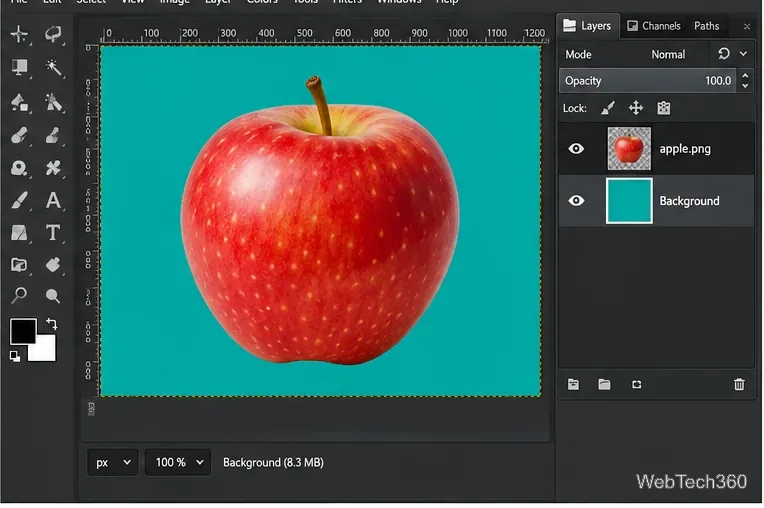Viewport: 764px width, 508px height.
Task: Click the apple.png layer name
Action: (685, 149)
